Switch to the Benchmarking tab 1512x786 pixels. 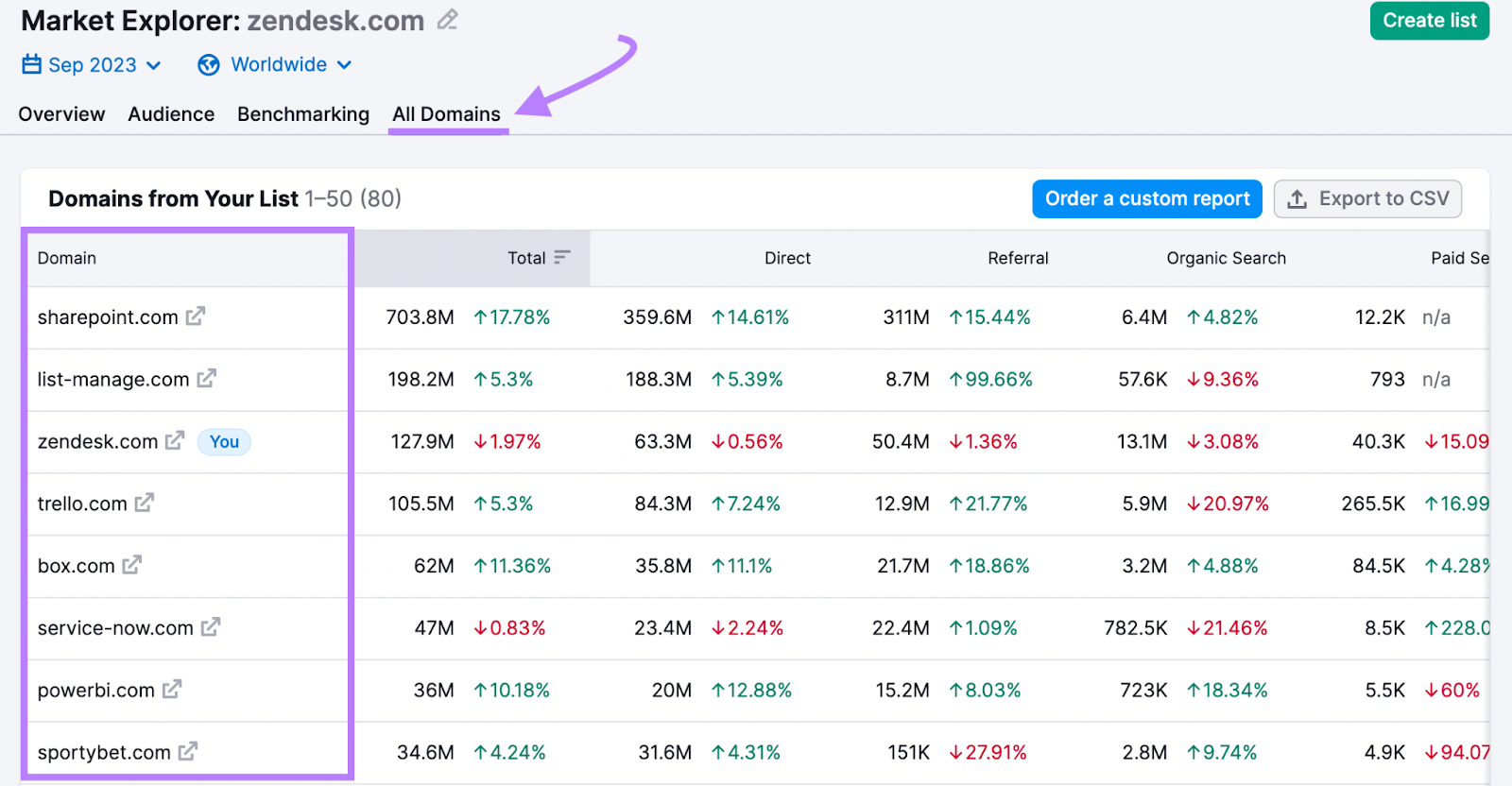coord(303,114)
